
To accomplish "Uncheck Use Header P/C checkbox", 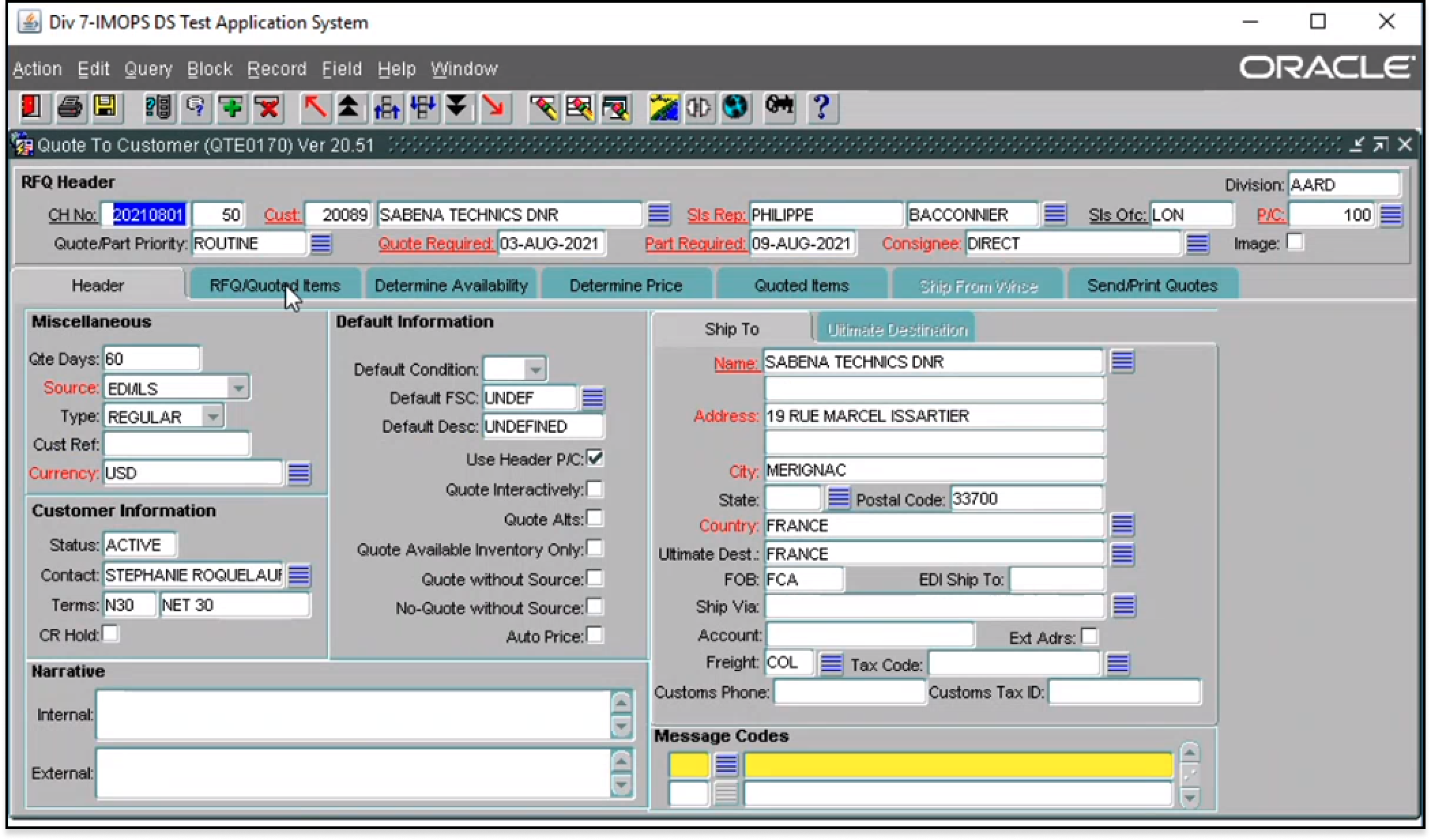I will point(595,458).
